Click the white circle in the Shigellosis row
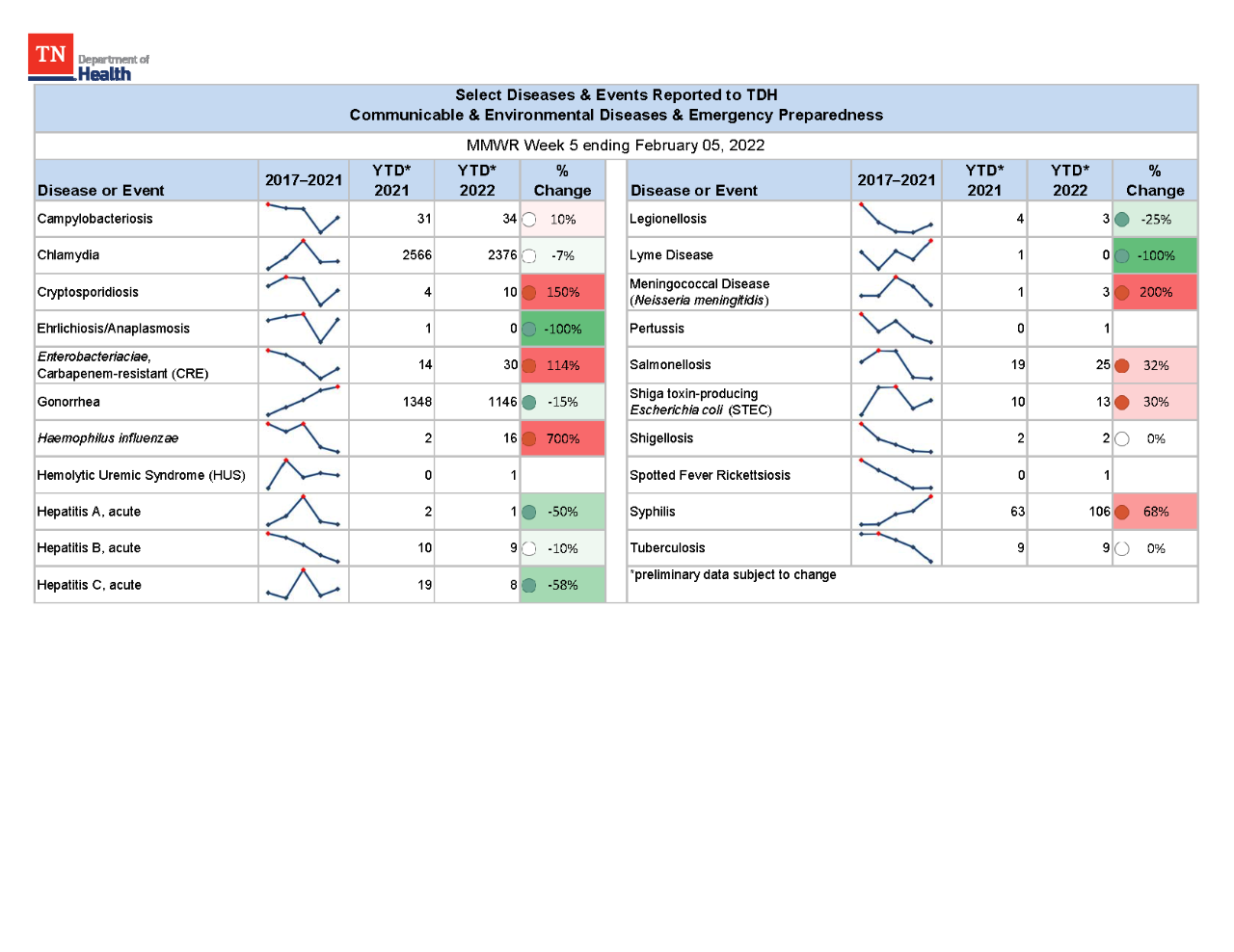The height and width of the screenshot is (952, 1234). pyautogui.click(x=1122, y=438)
